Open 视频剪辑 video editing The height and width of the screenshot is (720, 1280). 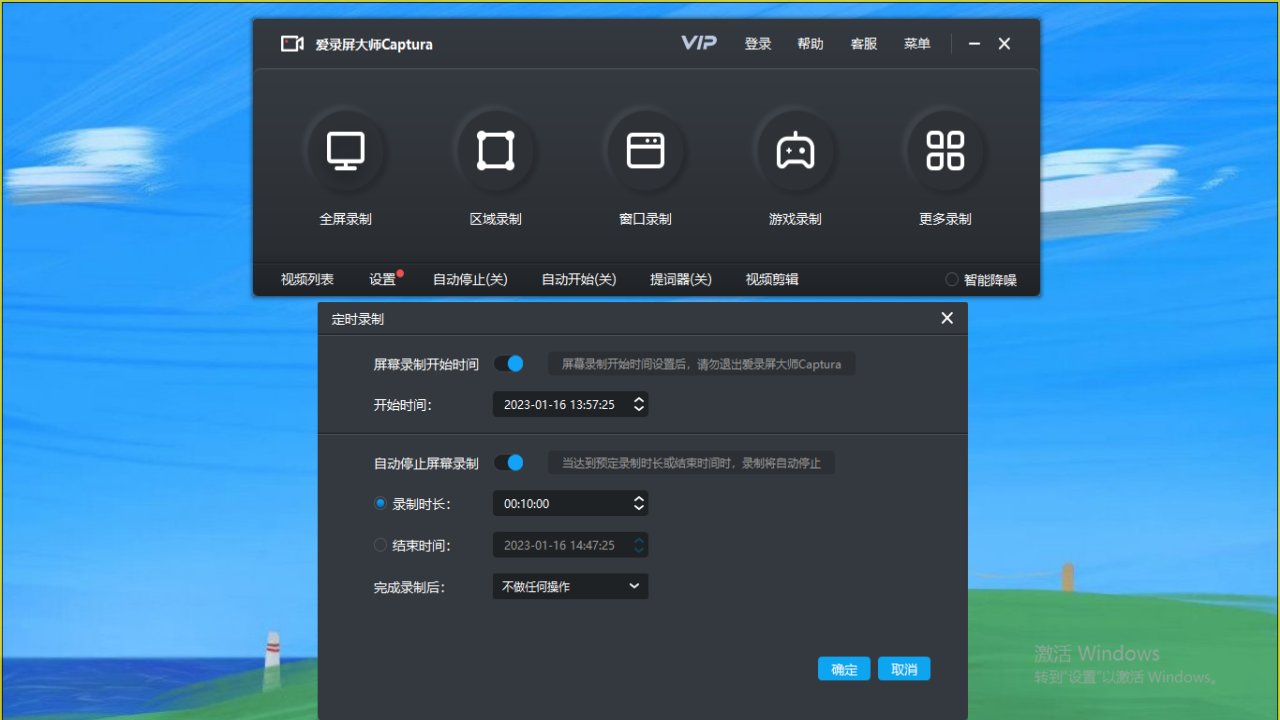[x=771, y=279]
